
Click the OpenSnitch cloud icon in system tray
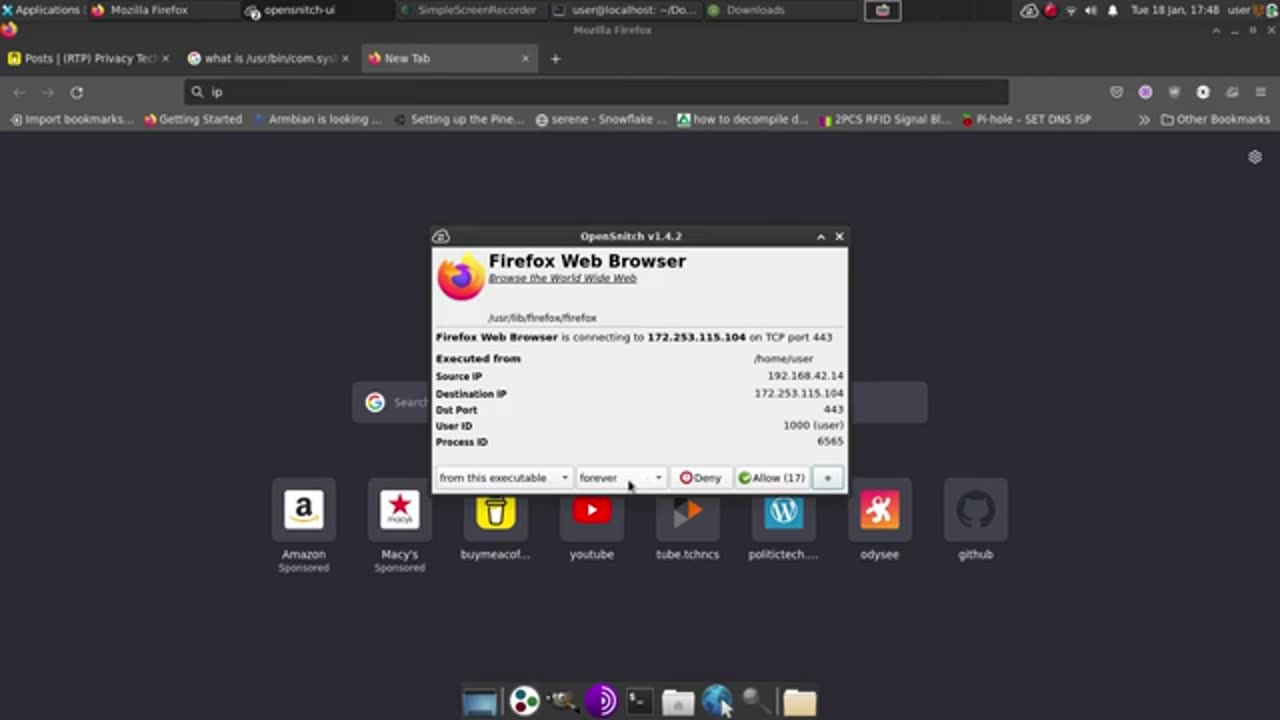[x=1029, y=10]
